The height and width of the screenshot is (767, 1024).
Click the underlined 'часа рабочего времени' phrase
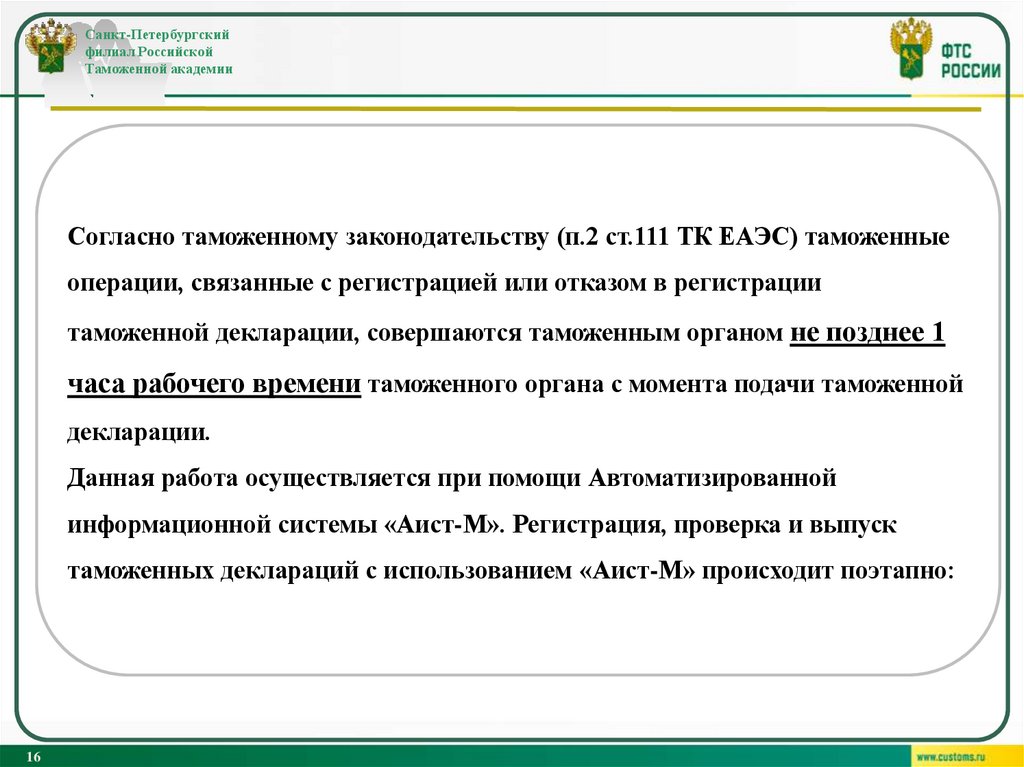click(x=214, y=384)
